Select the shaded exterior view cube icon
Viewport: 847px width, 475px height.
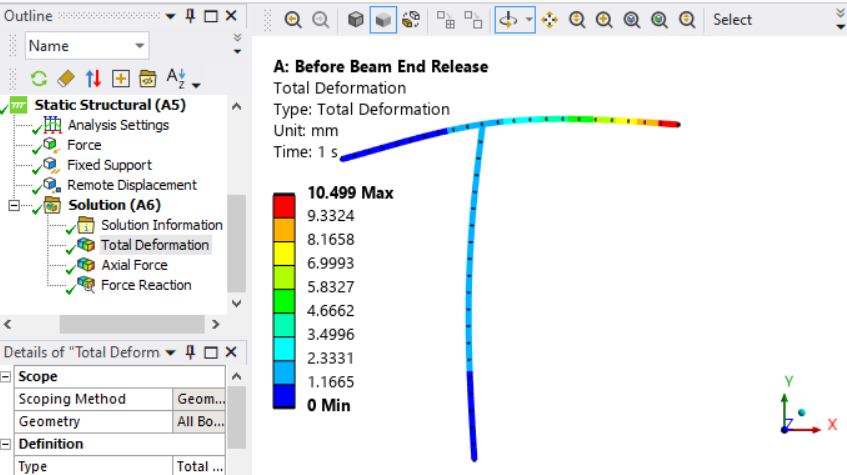point(383,20)
